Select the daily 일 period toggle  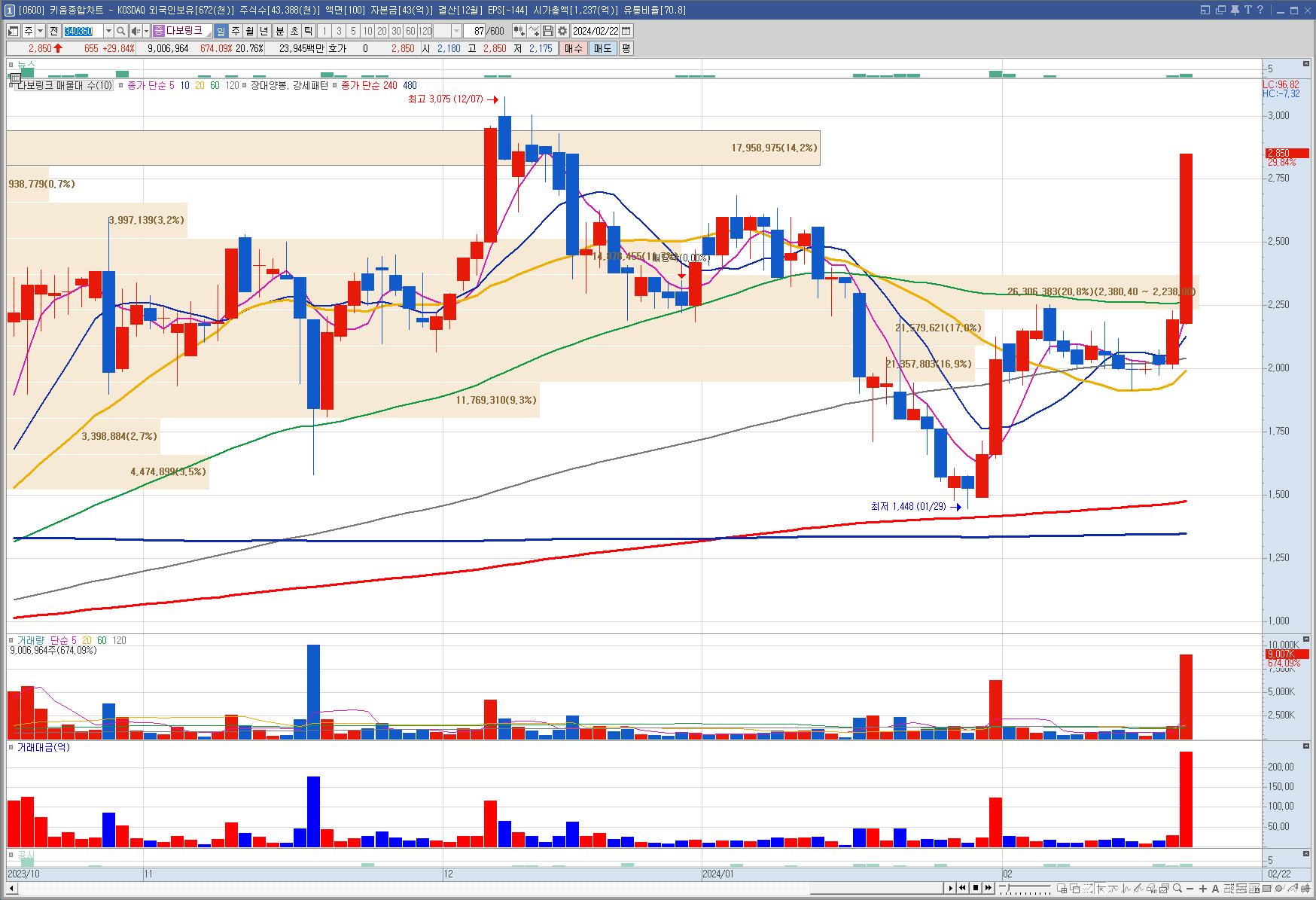pos(221,31)
